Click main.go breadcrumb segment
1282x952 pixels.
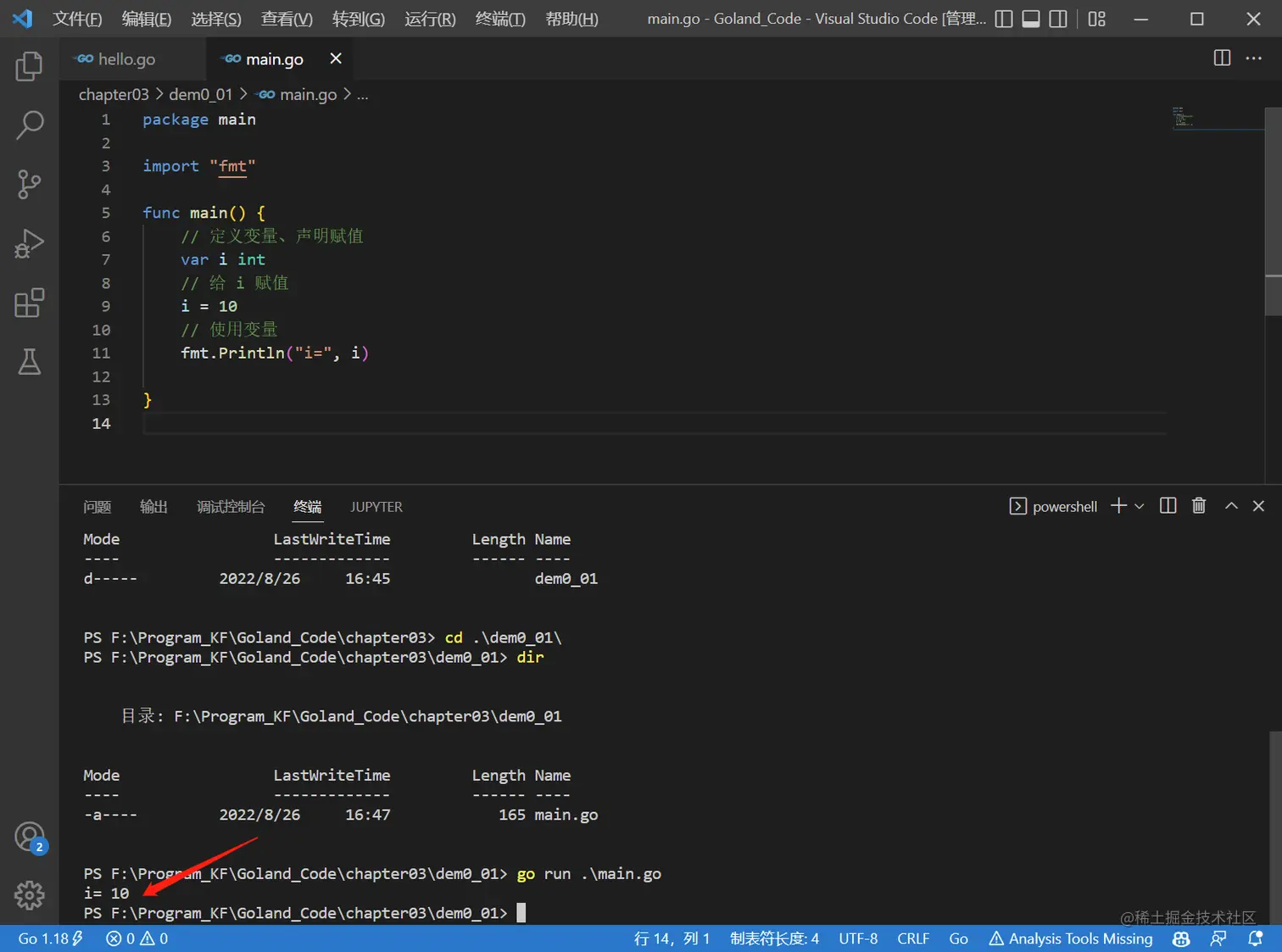click(298, 94)
